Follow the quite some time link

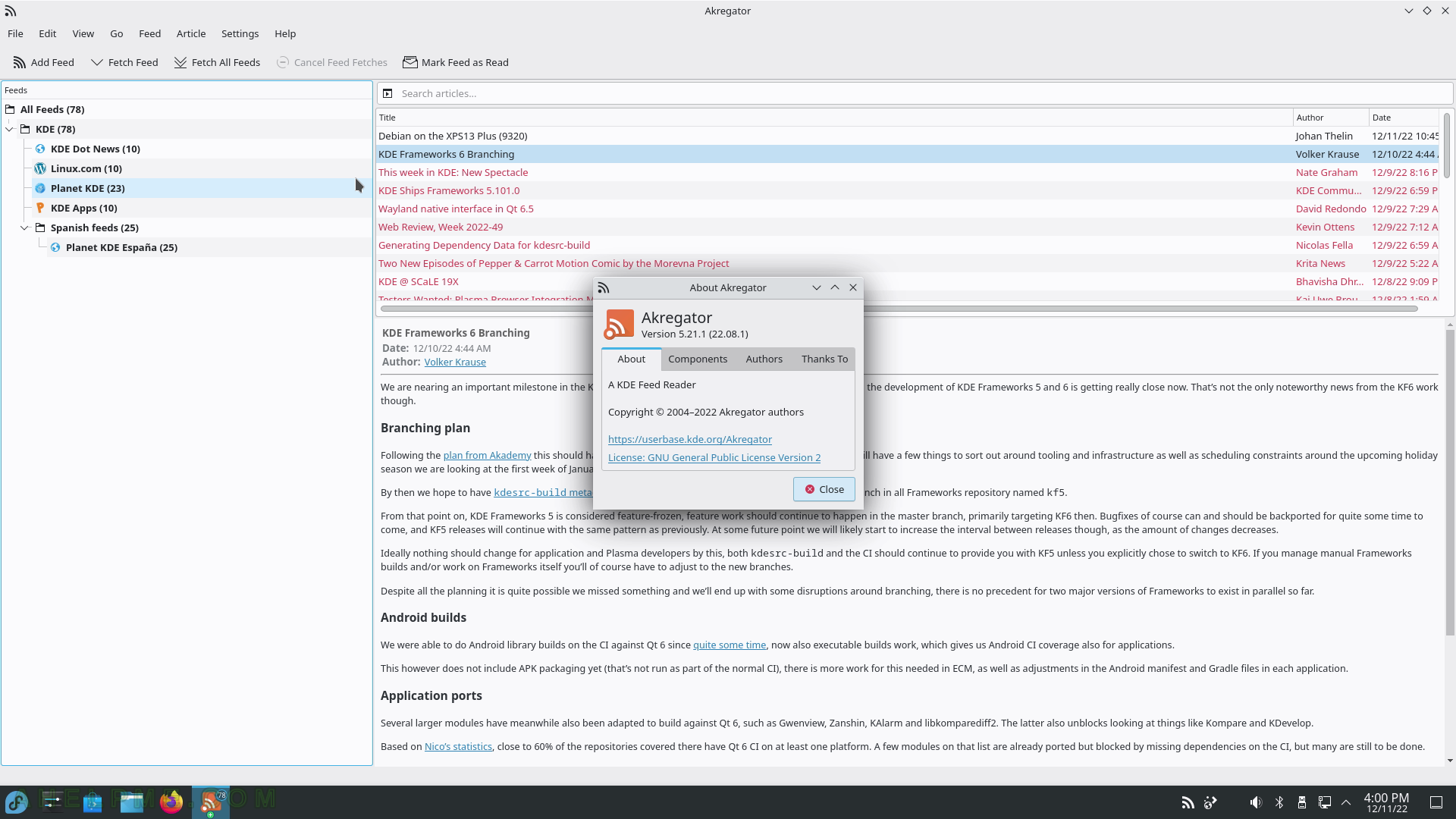coord(730,645)
